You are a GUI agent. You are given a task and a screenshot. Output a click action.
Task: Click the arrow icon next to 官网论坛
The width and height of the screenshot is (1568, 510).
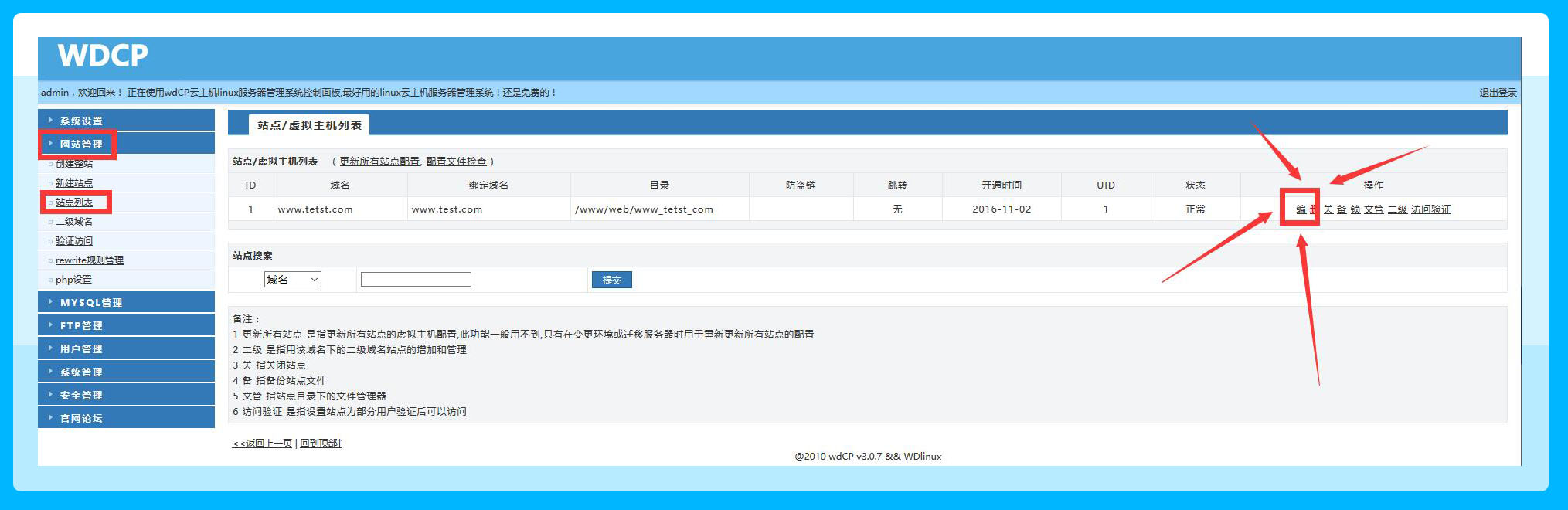(x=50, y=418)
